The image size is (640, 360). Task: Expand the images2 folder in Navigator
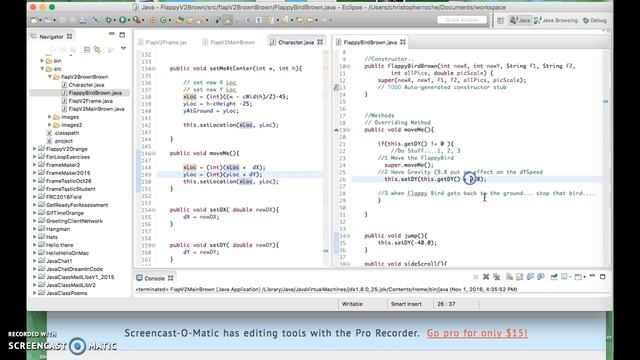(x=50, y=125)
